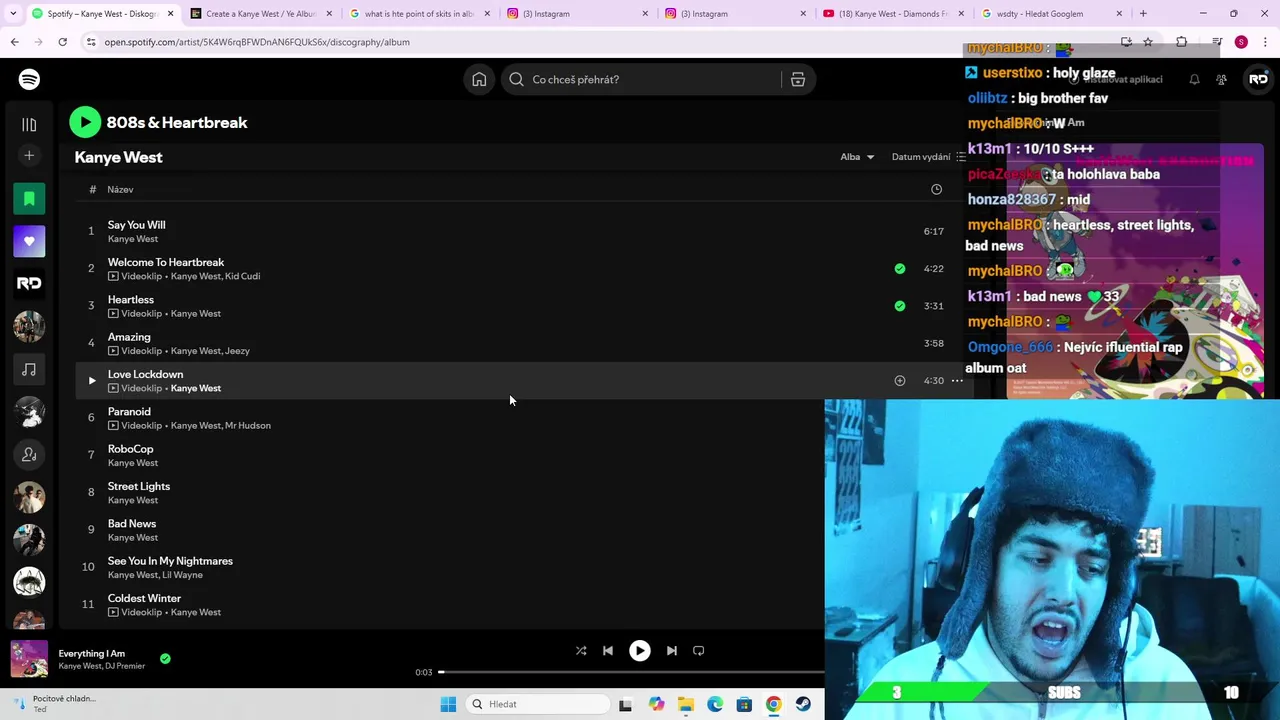Open more options for Love Lockdown
Screen dimensions: 1280x720
pyautogui.click(x=957, y=381)
